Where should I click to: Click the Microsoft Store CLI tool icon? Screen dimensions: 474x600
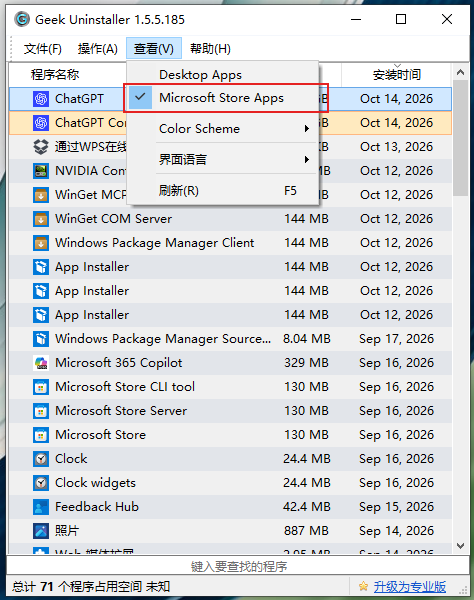click(x=41, y=387)
